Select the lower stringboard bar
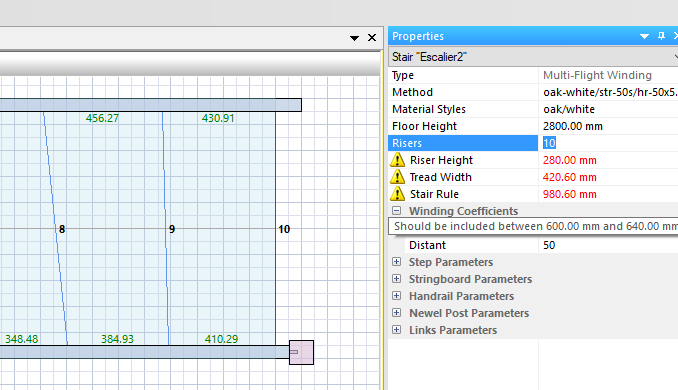The height and width of the screenshot is (390, 678). [144, 352]
